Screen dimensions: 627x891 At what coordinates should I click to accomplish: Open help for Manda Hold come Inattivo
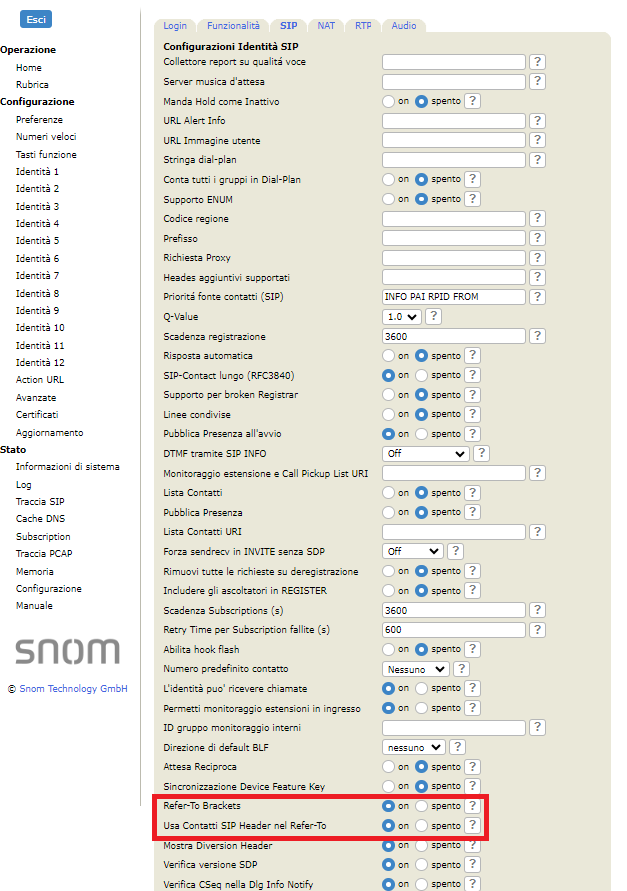coord(472,101)
